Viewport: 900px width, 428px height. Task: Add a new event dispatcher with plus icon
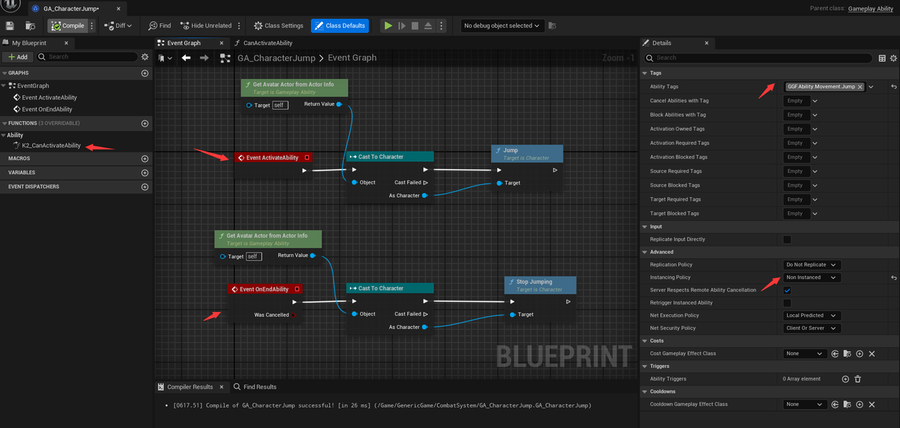[145, 186]
